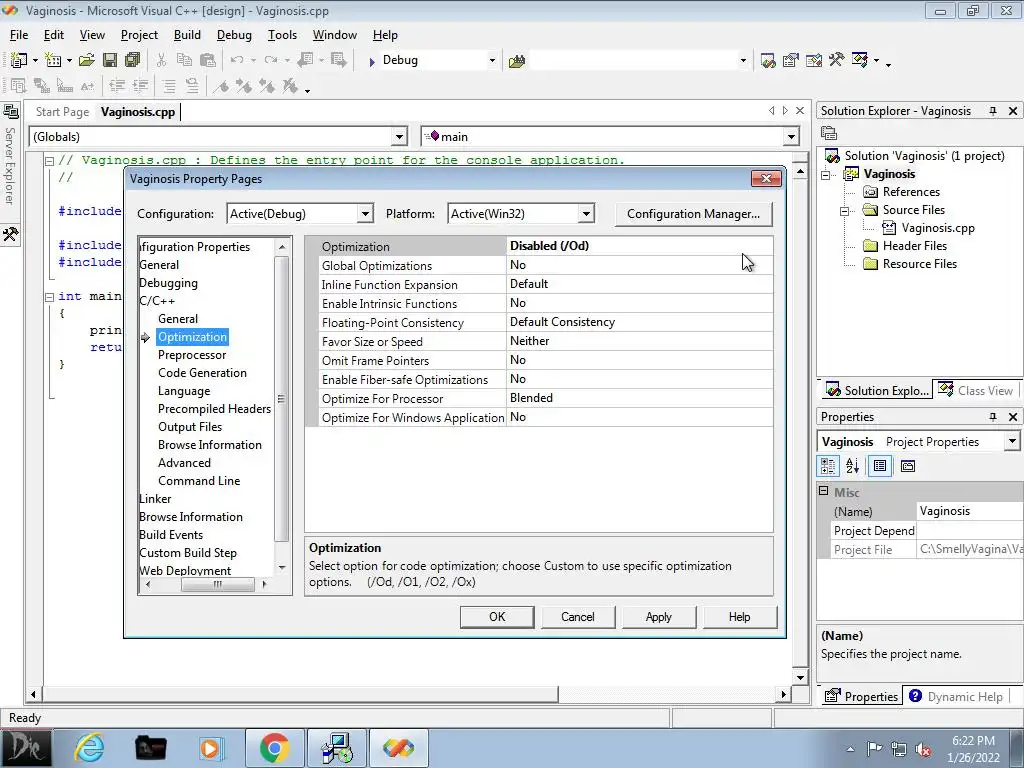
Task: Select Linker in the property tree
Action: [155, 499]
